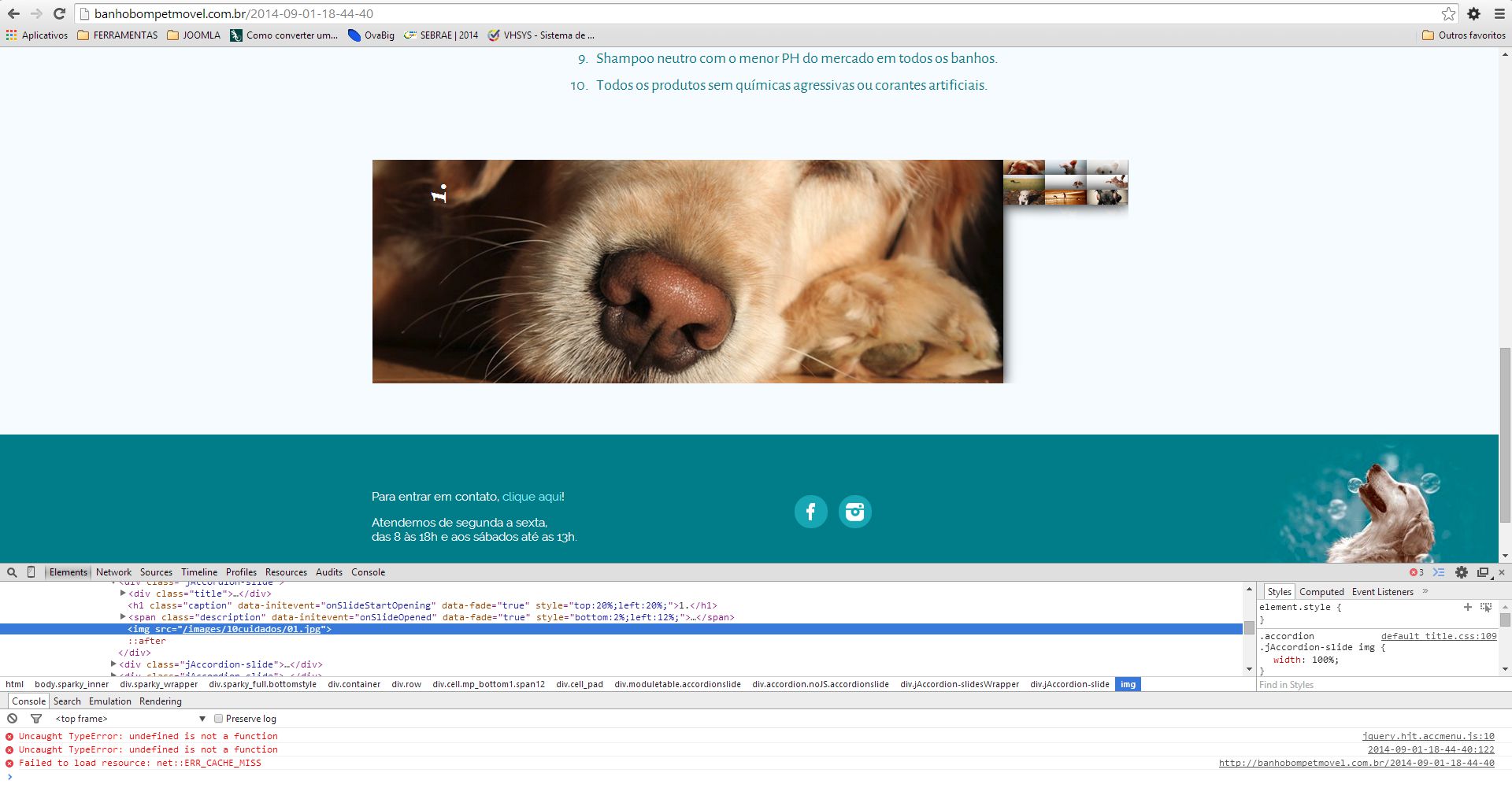
Task: Open the <top frame> context dropdown
Action: pyautogui.click(x=130, y=719)
